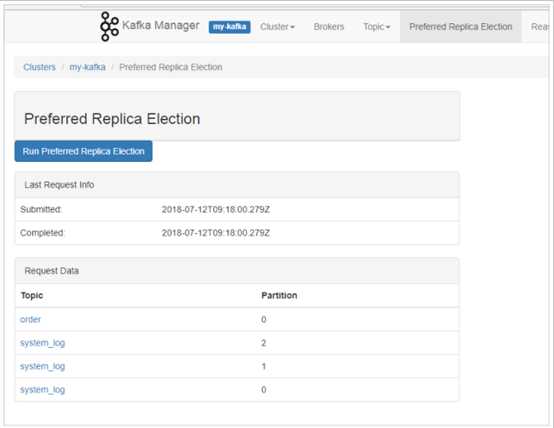Go to Clusters breadcrumb link
This screenshot has width=554, height=428.
[40, 67]
